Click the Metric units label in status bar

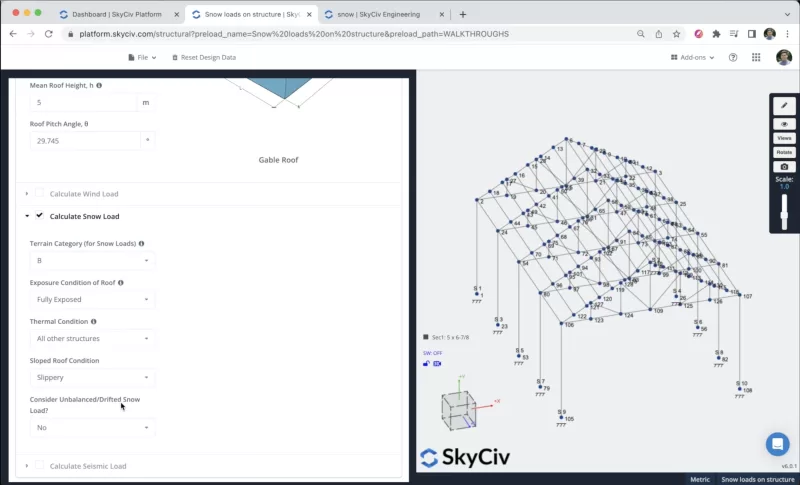(x=699, y=479)
